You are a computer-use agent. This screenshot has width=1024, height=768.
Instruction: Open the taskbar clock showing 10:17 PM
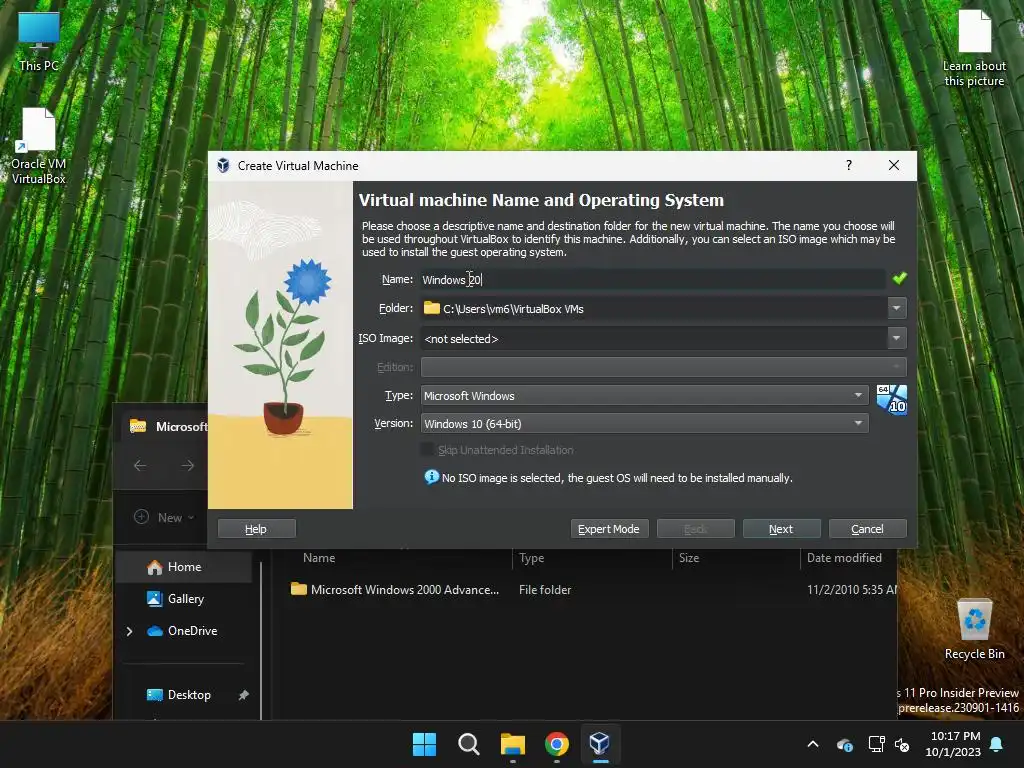pos(953,744)
